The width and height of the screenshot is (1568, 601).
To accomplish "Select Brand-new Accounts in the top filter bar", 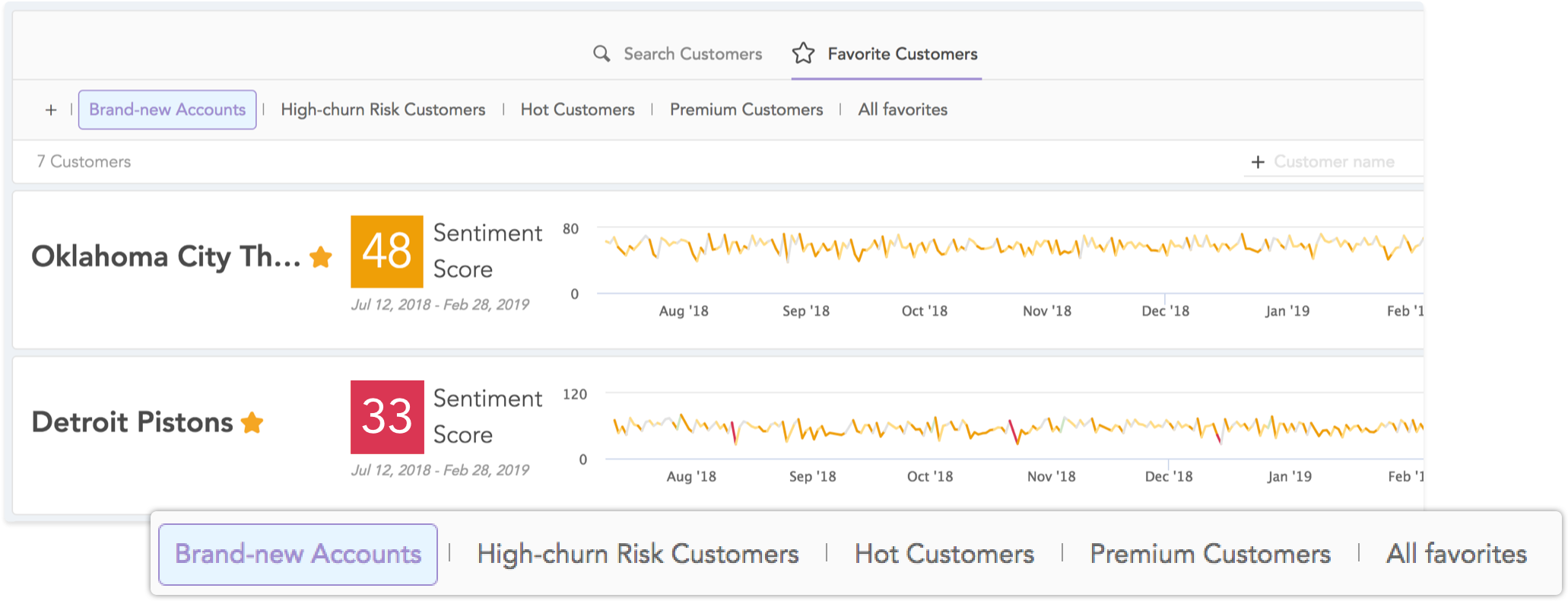I will click(167, 110).
